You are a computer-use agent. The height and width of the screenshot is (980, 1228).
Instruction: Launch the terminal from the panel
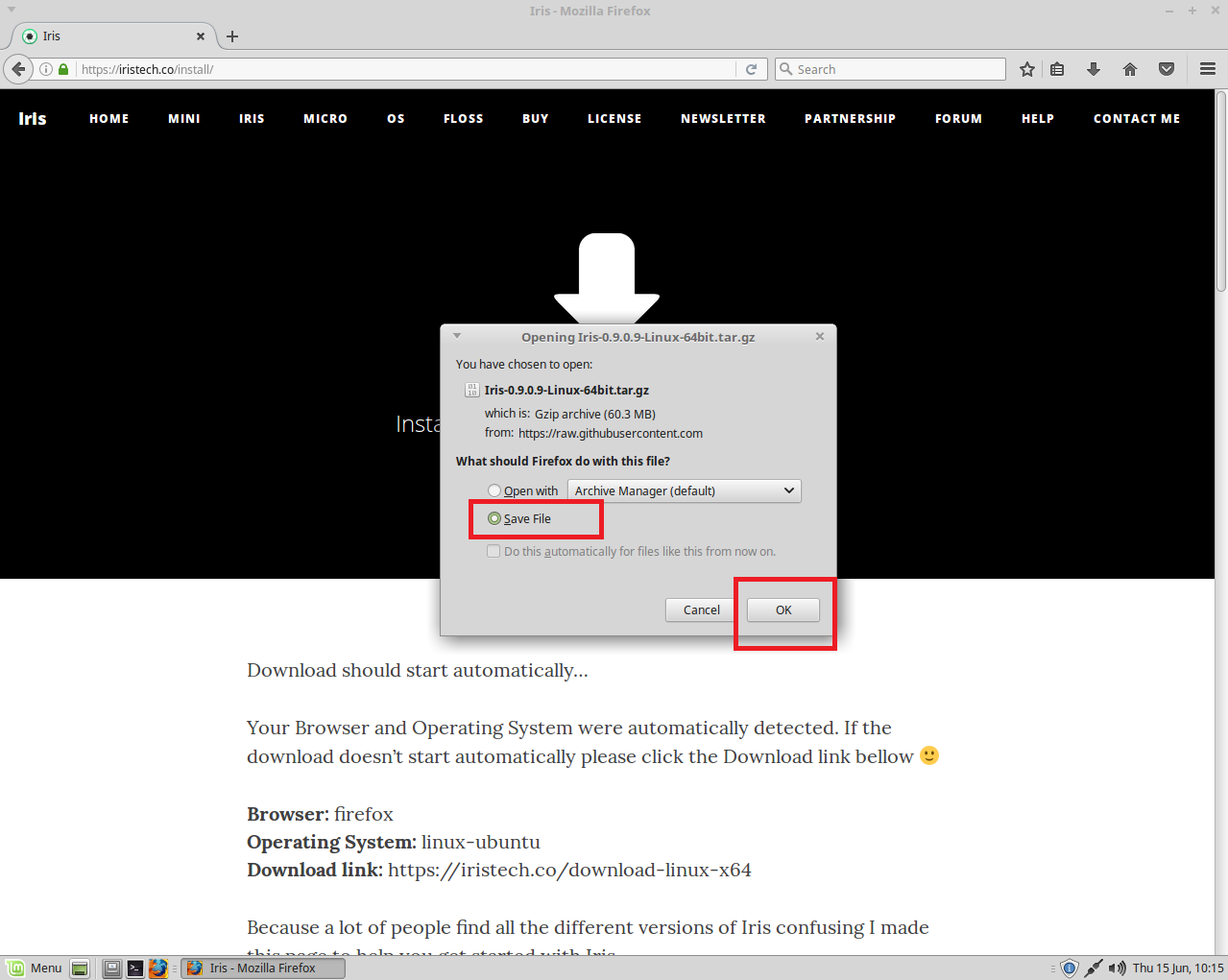tap(135, 968)
